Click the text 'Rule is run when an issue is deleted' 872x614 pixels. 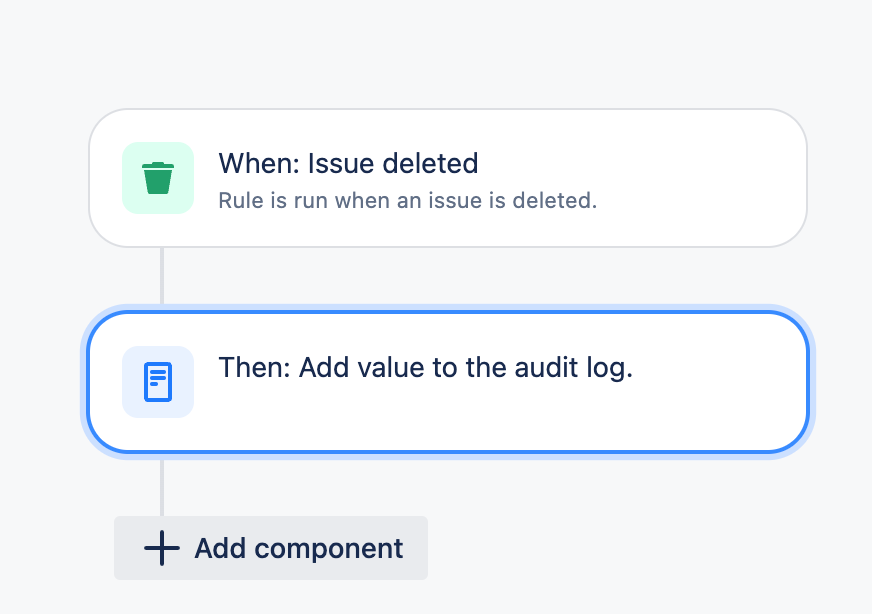click(408, 200)
